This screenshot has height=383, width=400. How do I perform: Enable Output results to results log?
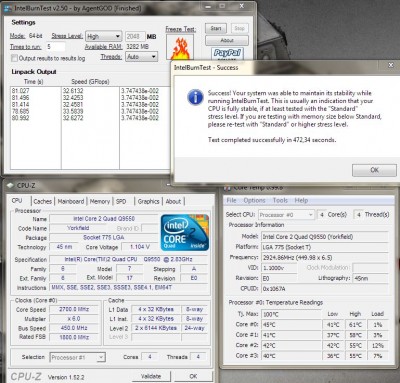(x=14, y=58)
